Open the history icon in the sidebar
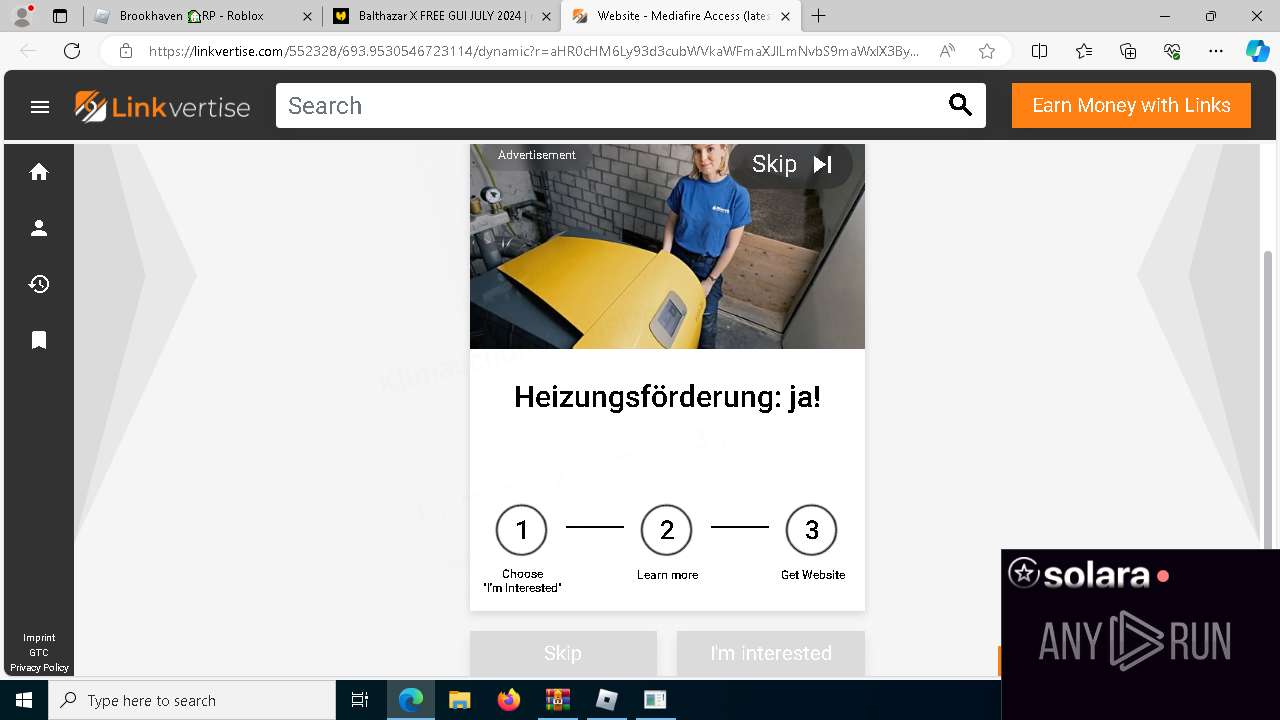1280x720 pixels. [x=39, y=284]
